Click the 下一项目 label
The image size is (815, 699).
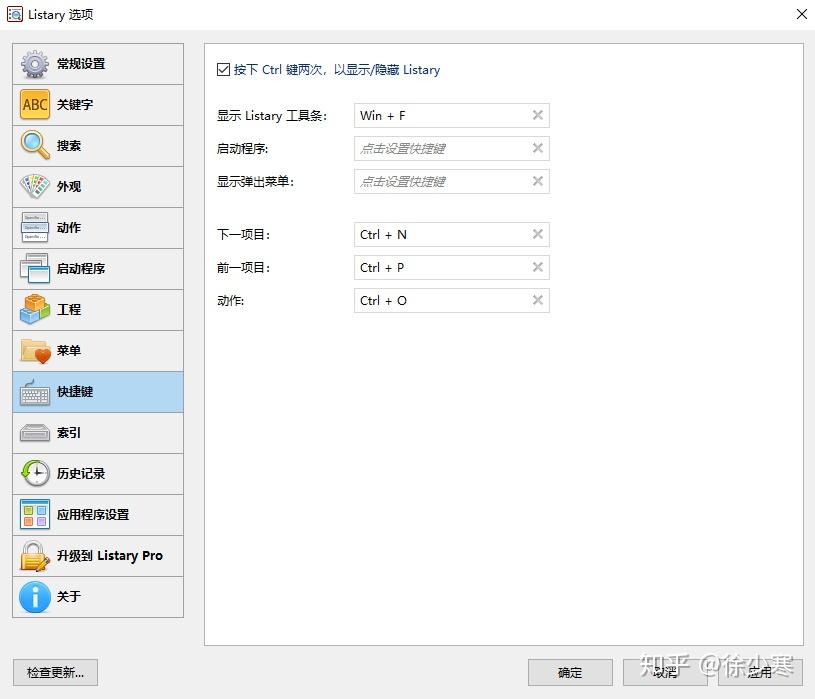click(243, 234)
